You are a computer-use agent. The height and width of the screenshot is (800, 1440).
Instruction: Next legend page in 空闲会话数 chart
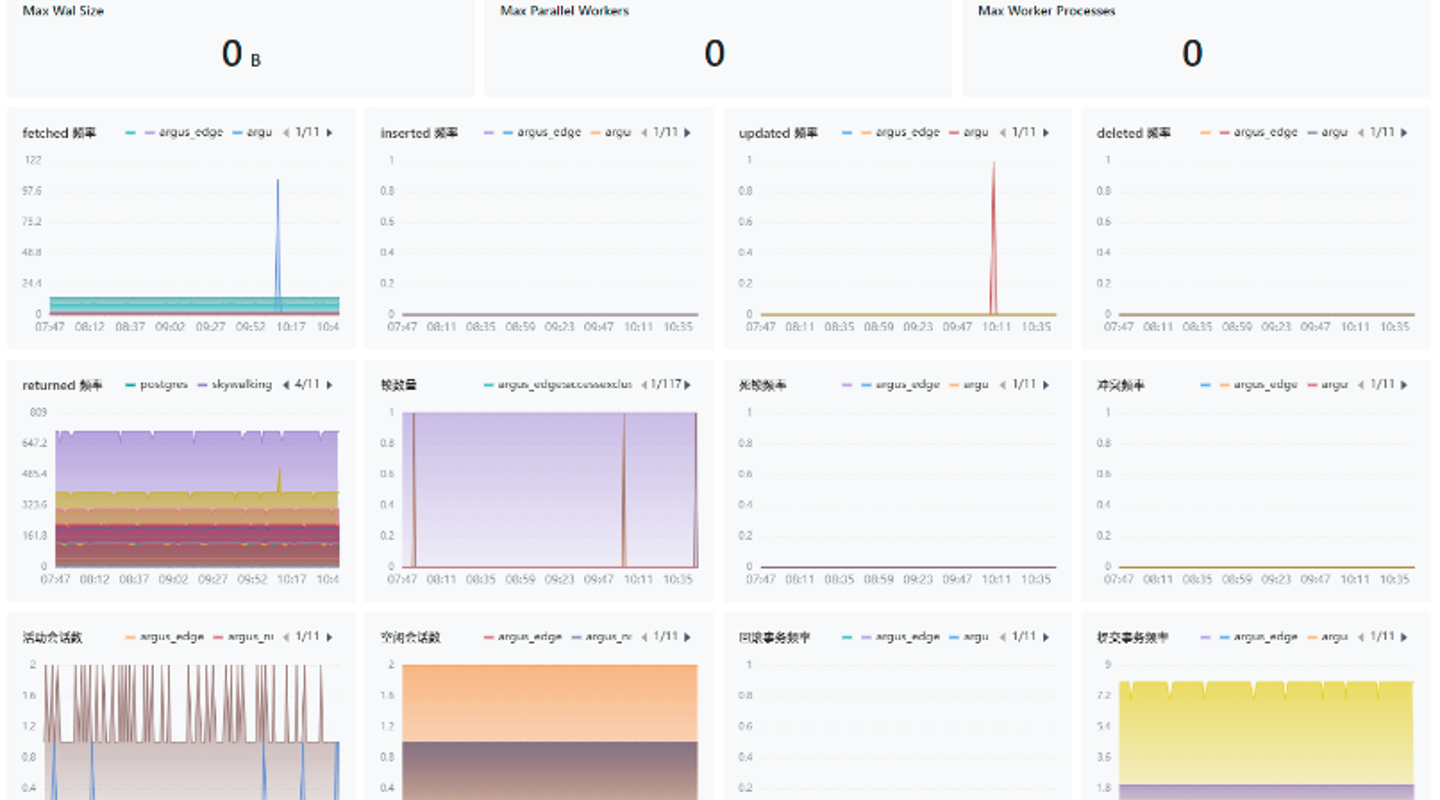[x=688, y=637]
